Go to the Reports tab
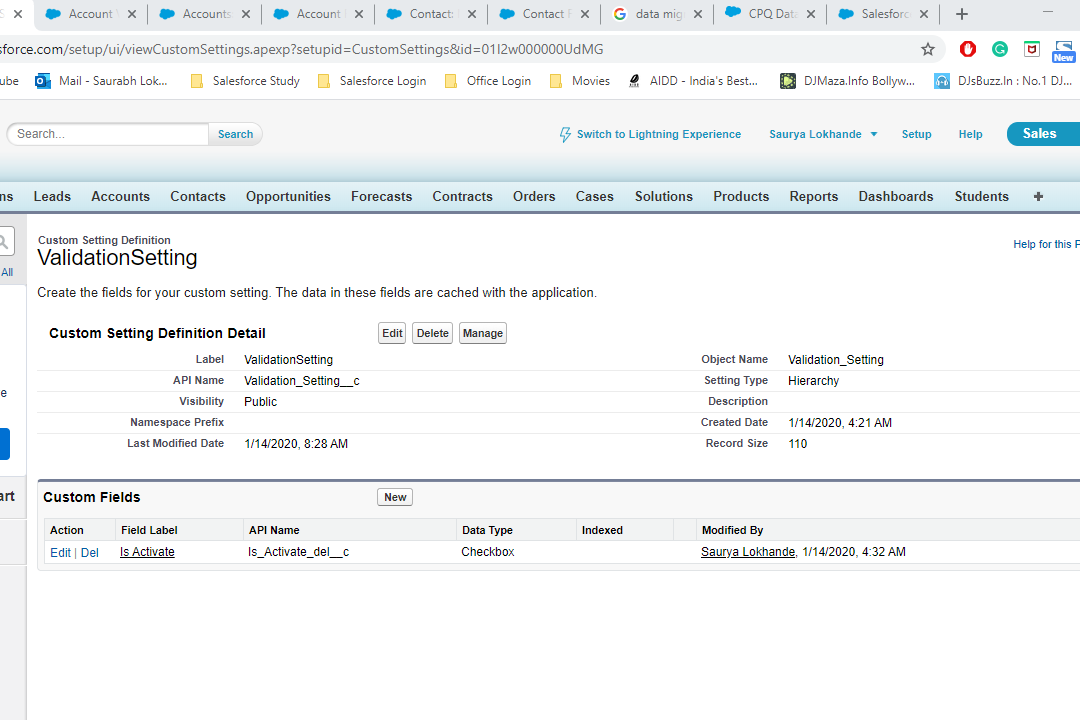The height and width of the screenshot is (720, 1080). point(813,196)
